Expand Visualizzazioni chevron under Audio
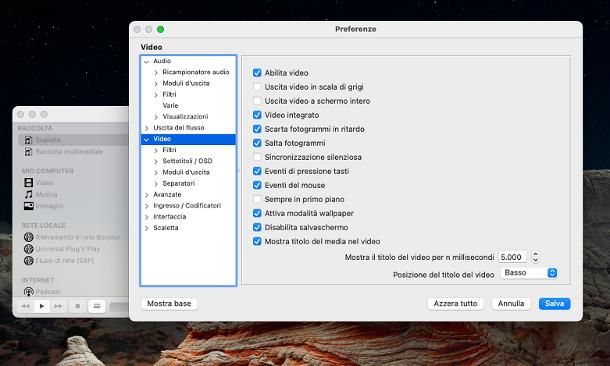610x366 pixels. 156,117
